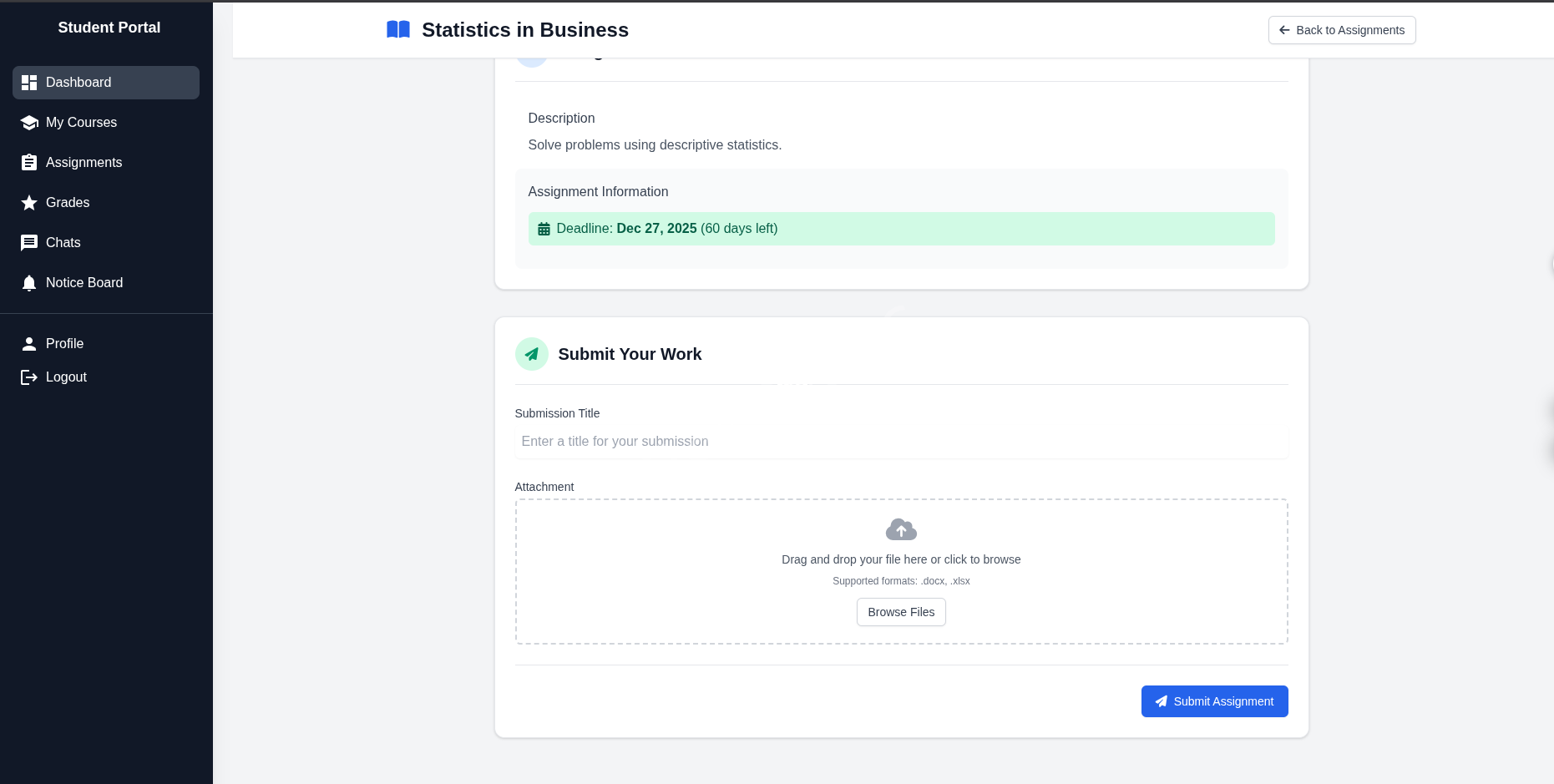Click the My Courses graduation cap icon
1554x784 pixels.
coord(29,123)
